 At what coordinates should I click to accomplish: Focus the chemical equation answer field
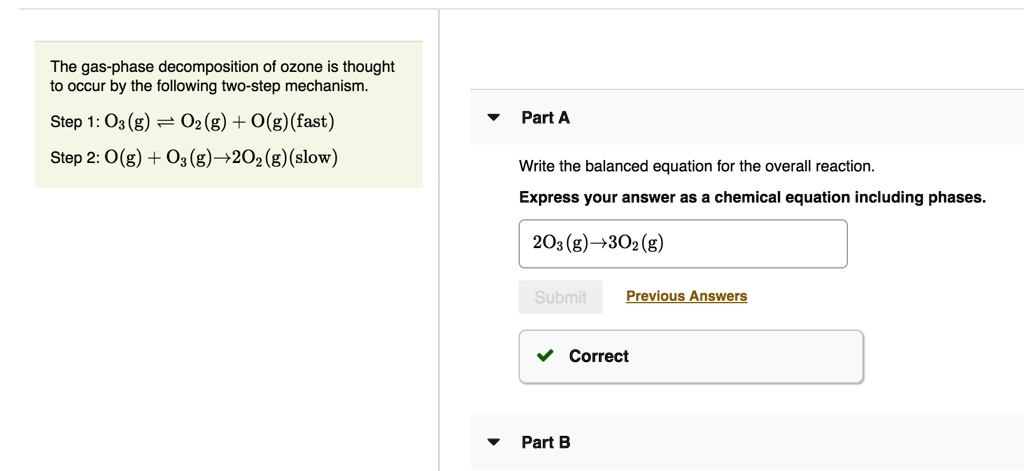(x=682, y=244)
